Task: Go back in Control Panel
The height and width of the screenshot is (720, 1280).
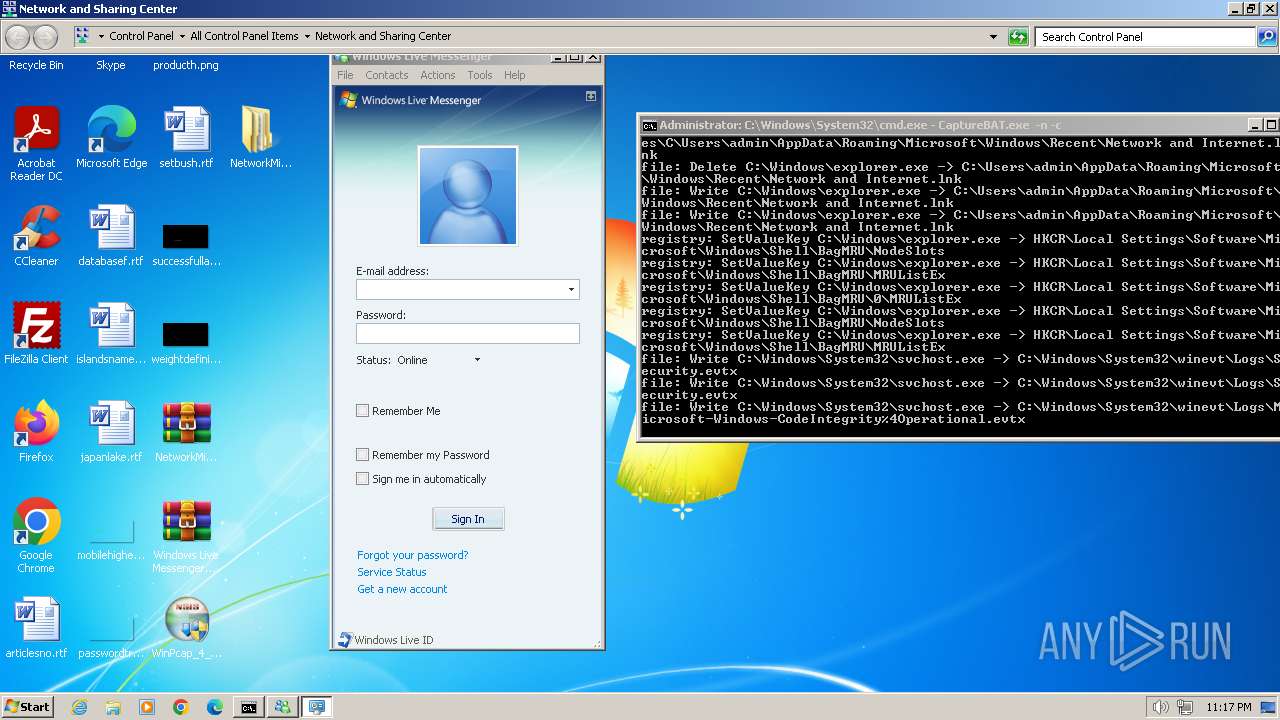Action: pos(18,37)
